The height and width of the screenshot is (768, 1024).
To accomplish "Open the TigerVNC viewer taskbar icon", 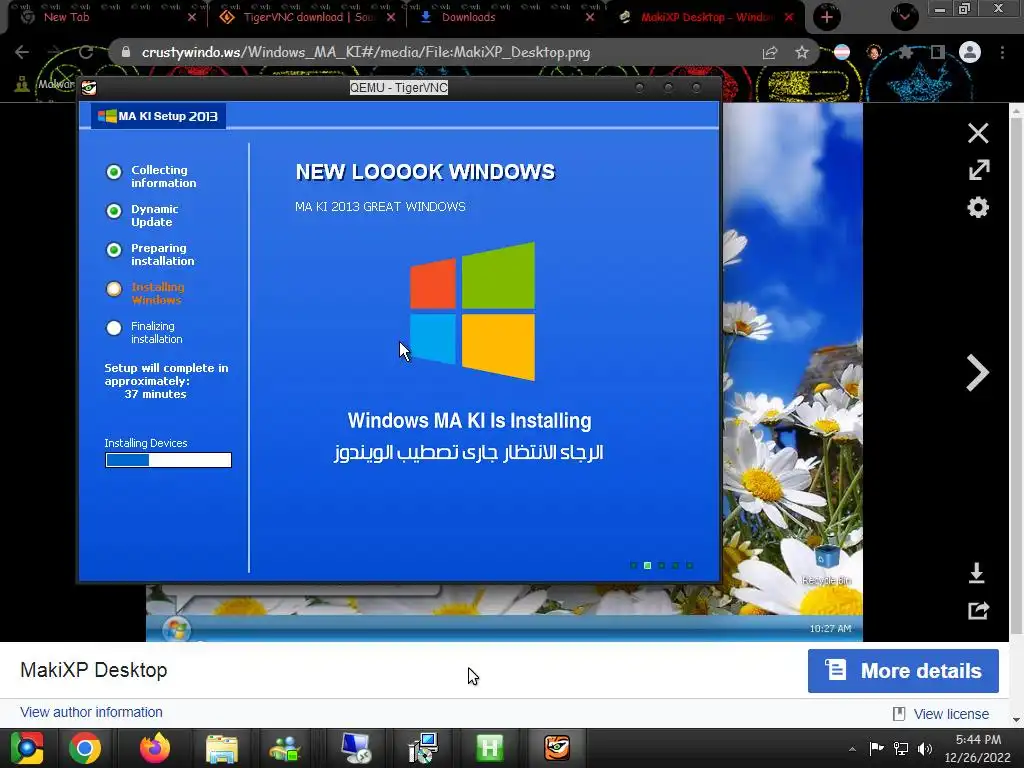I will [557, 748].
